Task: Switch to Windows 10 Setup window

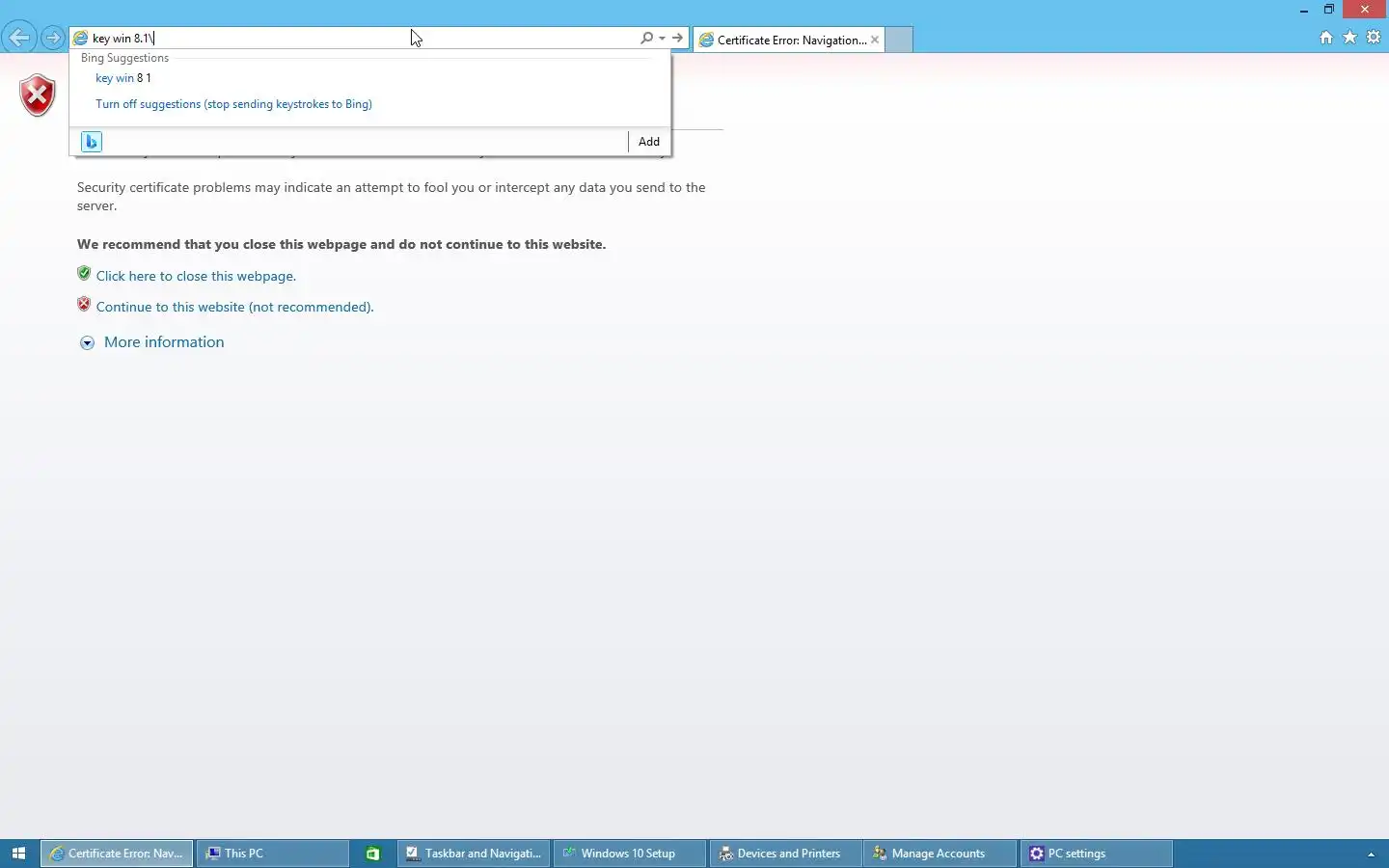Action: [630, 854]
